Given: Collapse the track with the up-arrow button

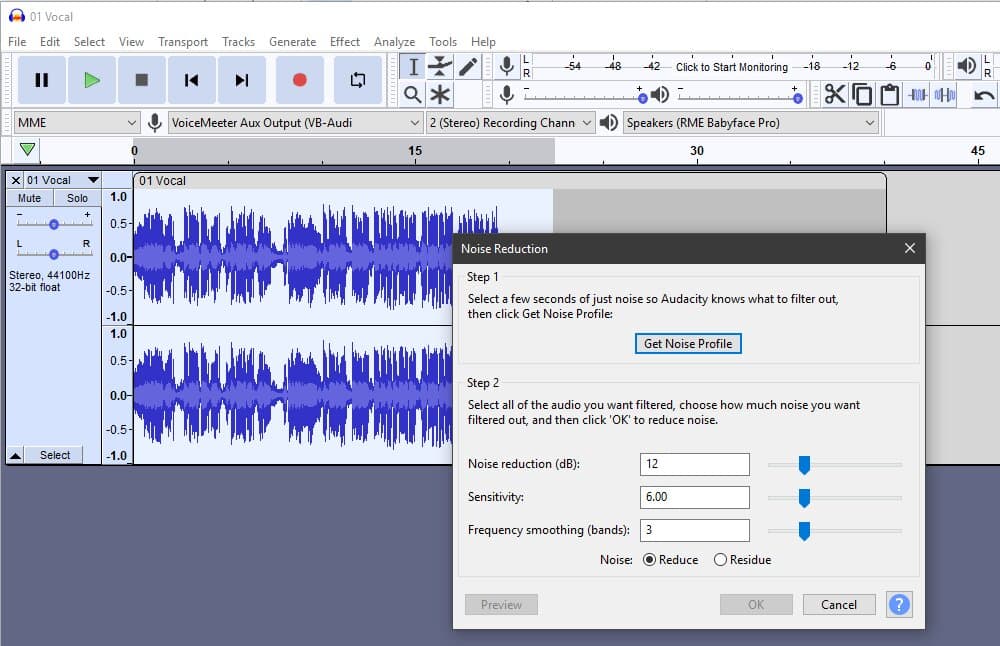Looking at the screenshot, I should (x=15, y=455).
